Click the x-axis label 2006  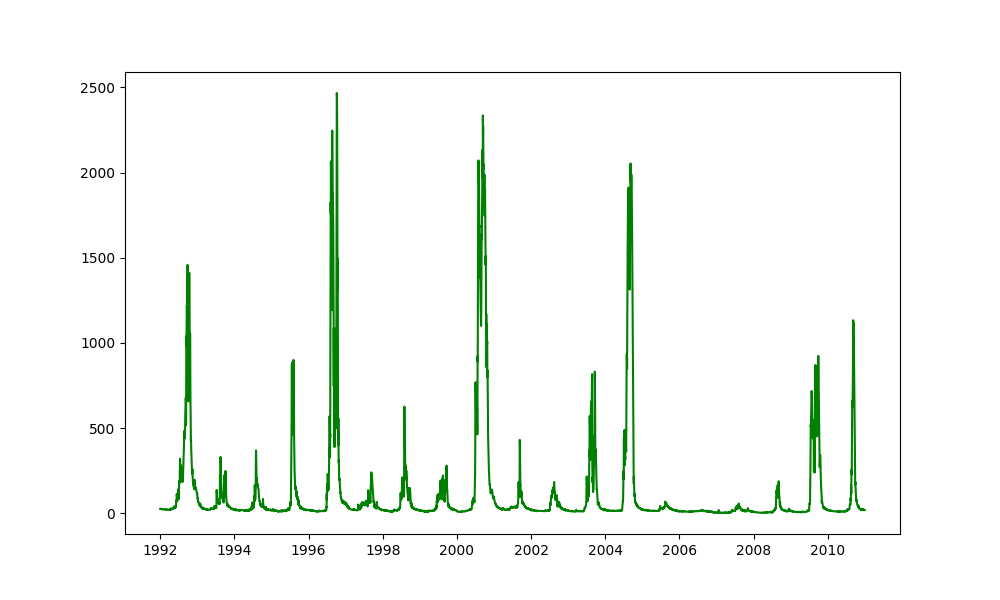[680, 550]
